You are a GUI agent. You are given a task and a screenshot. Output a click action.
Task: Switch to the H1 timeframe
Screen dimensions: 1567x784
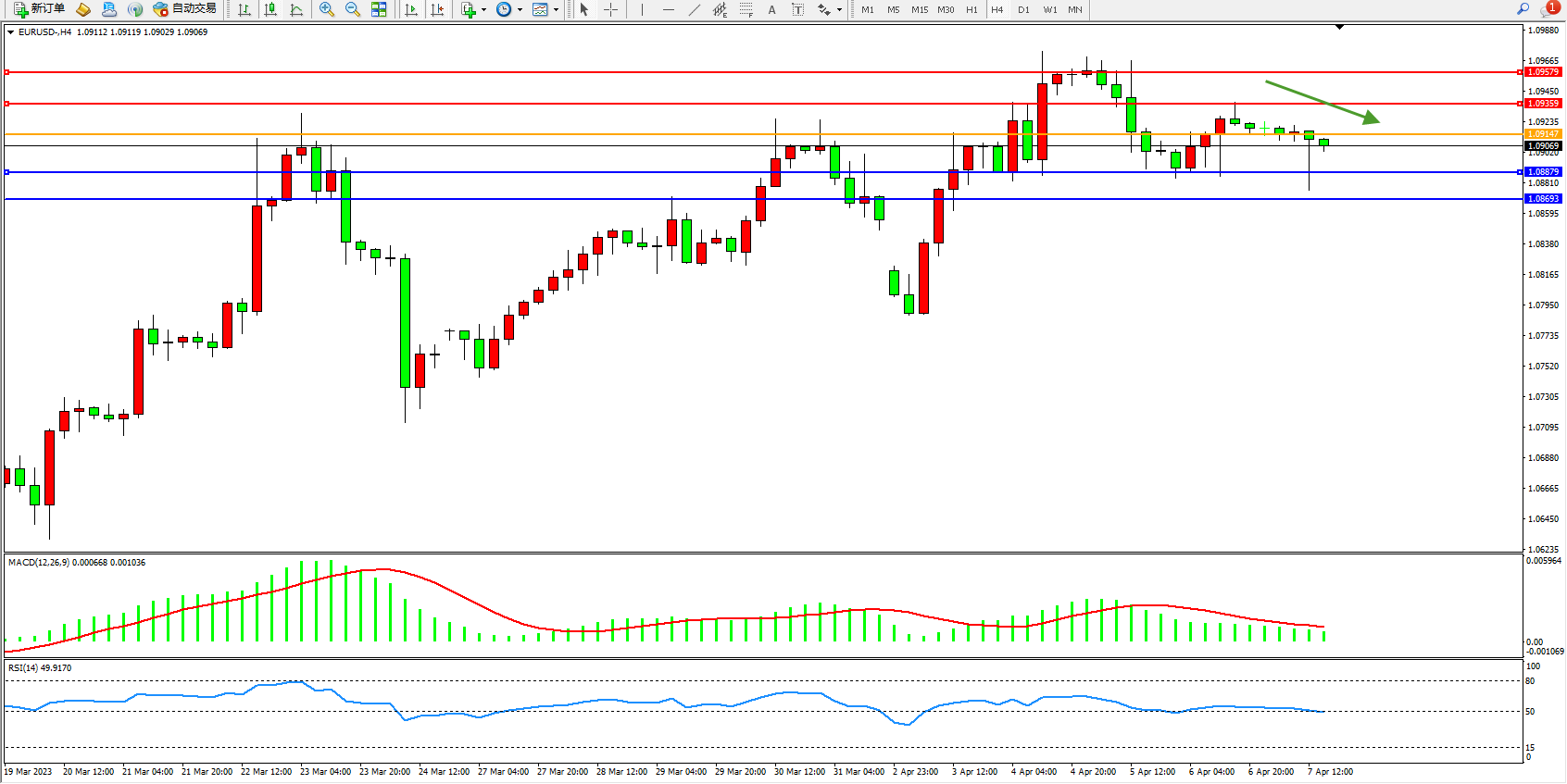[972, 9]
